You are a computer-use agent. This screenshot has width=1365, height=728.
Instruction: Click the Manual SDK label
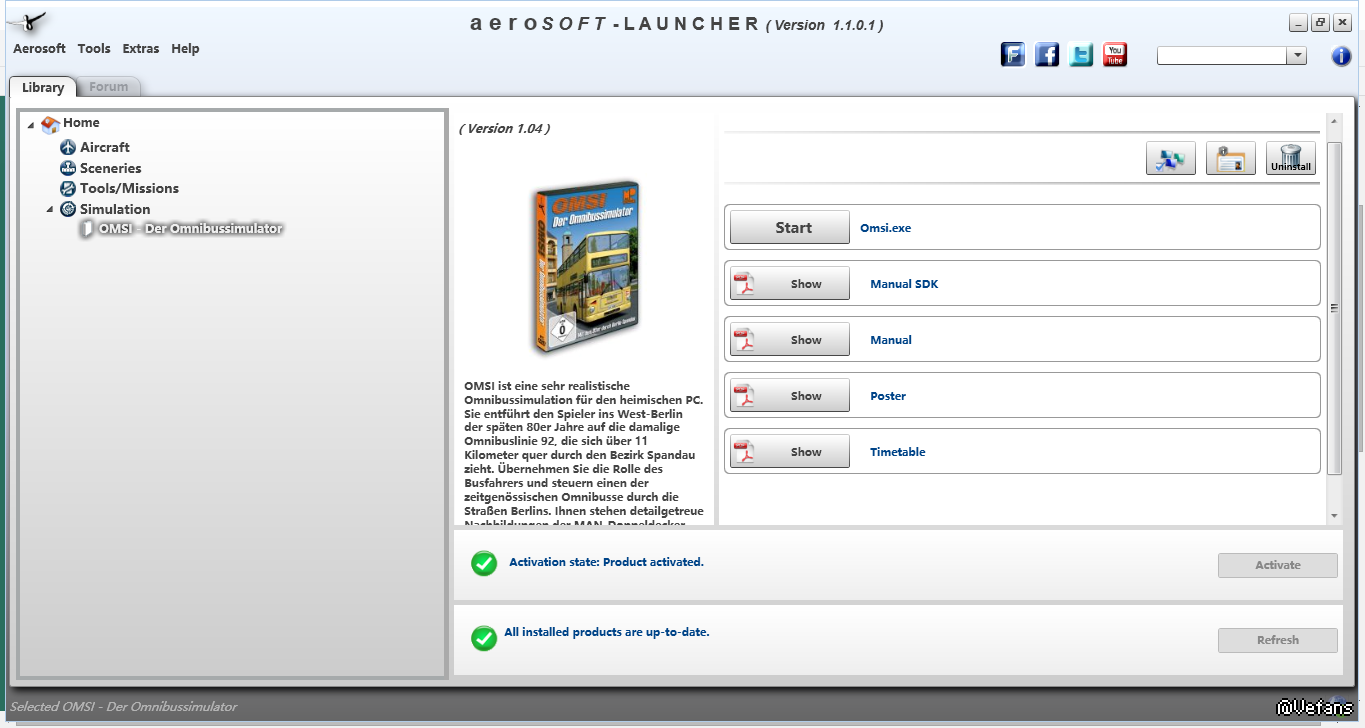tap(904, 284)
